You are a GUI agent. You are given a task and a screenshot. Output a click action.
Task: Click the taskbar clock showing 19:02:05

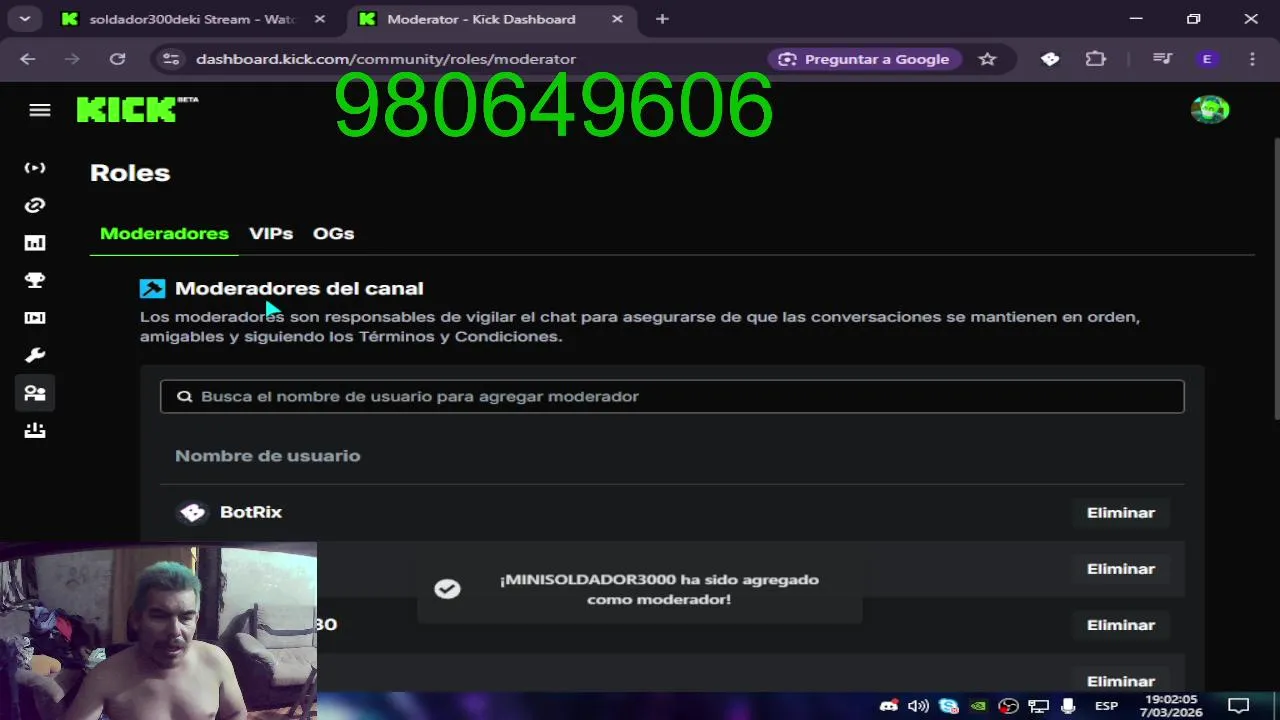1171,706
